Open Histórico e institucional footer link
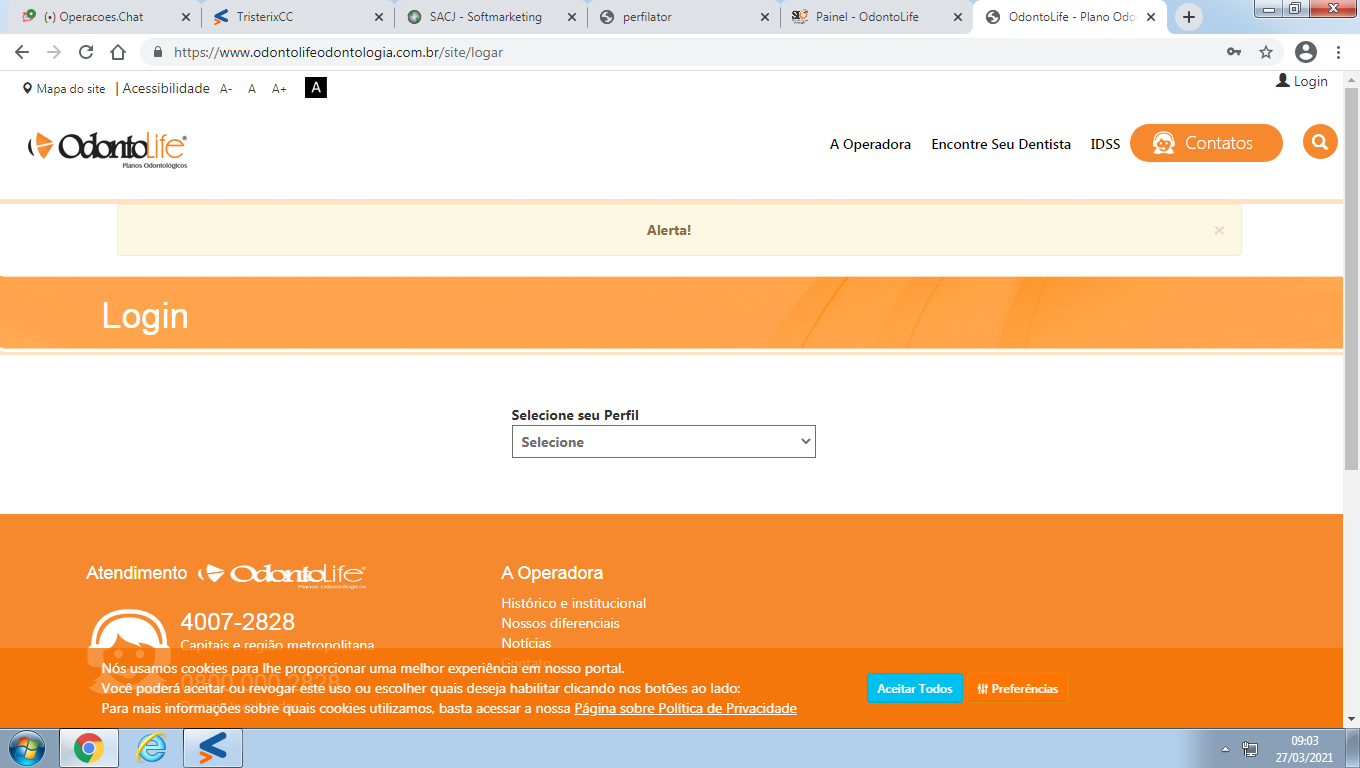The width and height of the screenshot is (1360, 768). 574,603
